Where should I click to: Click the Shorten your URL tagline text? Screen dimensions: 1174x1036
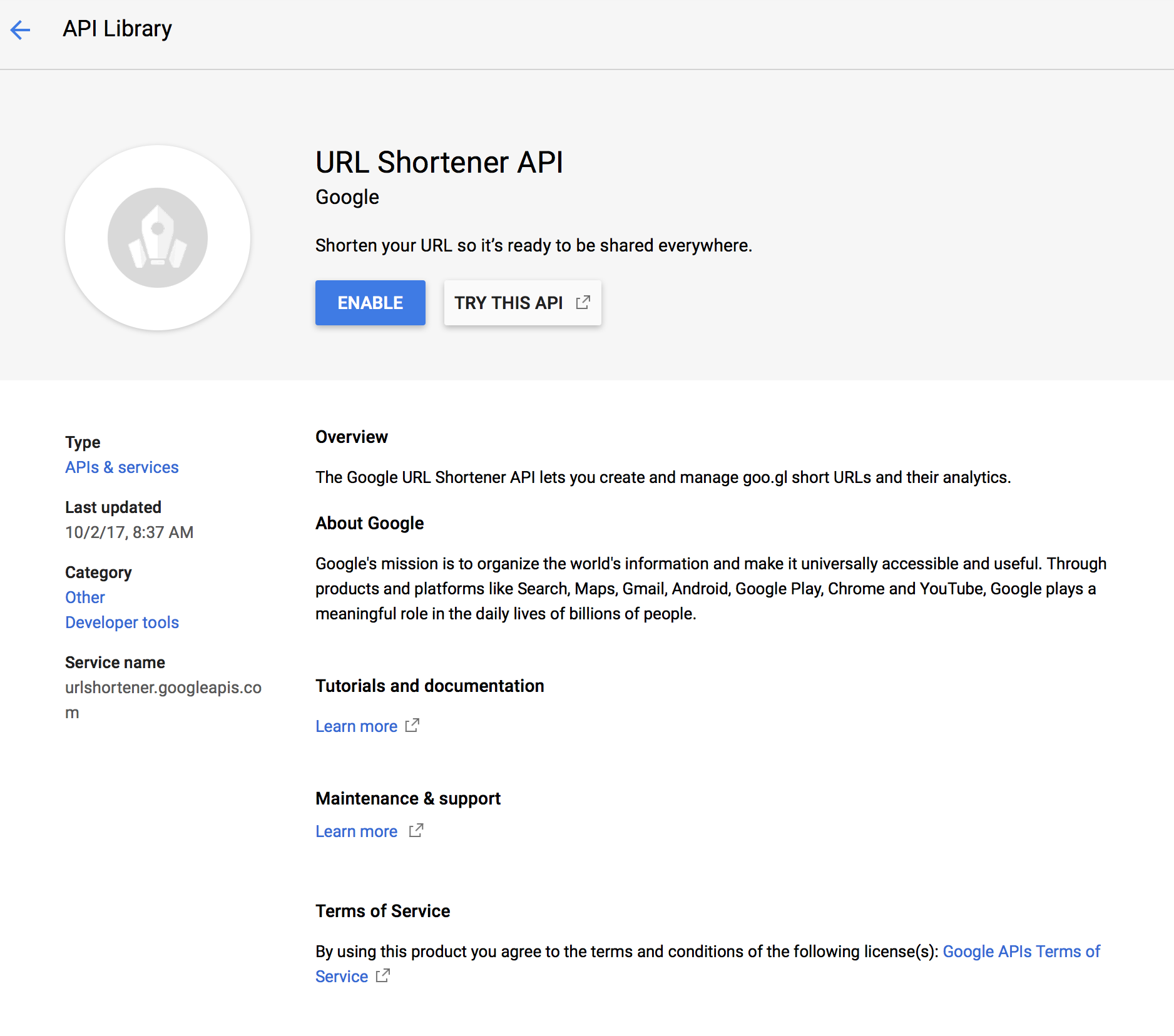[534, 245]
